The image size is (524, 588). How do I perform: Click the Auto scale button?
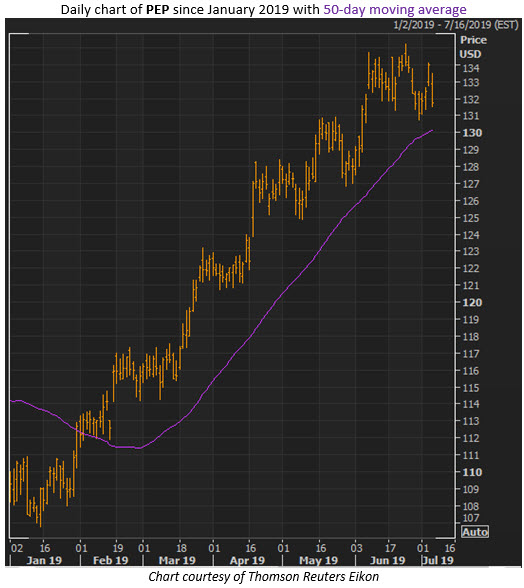pos(475,532)
